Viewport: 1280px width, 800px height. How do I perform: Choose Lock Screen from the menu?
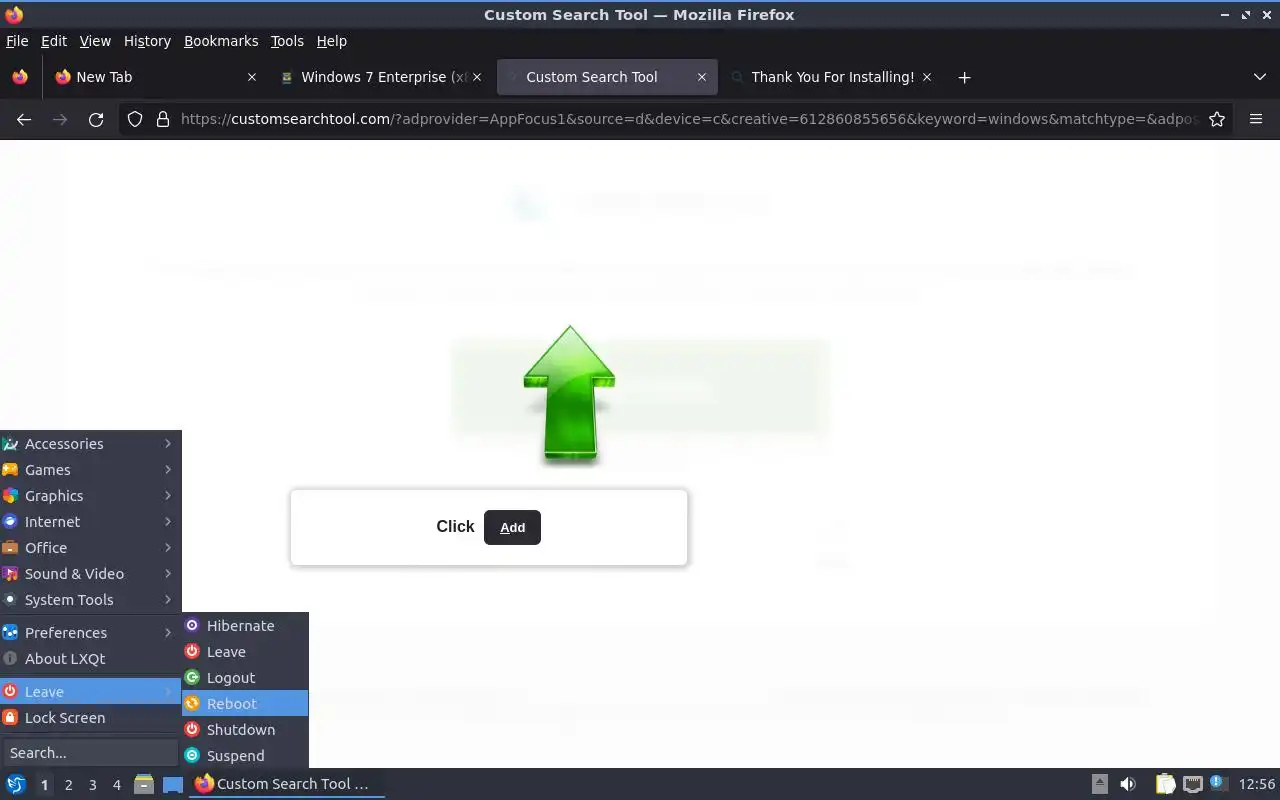[x=90, y=718]
